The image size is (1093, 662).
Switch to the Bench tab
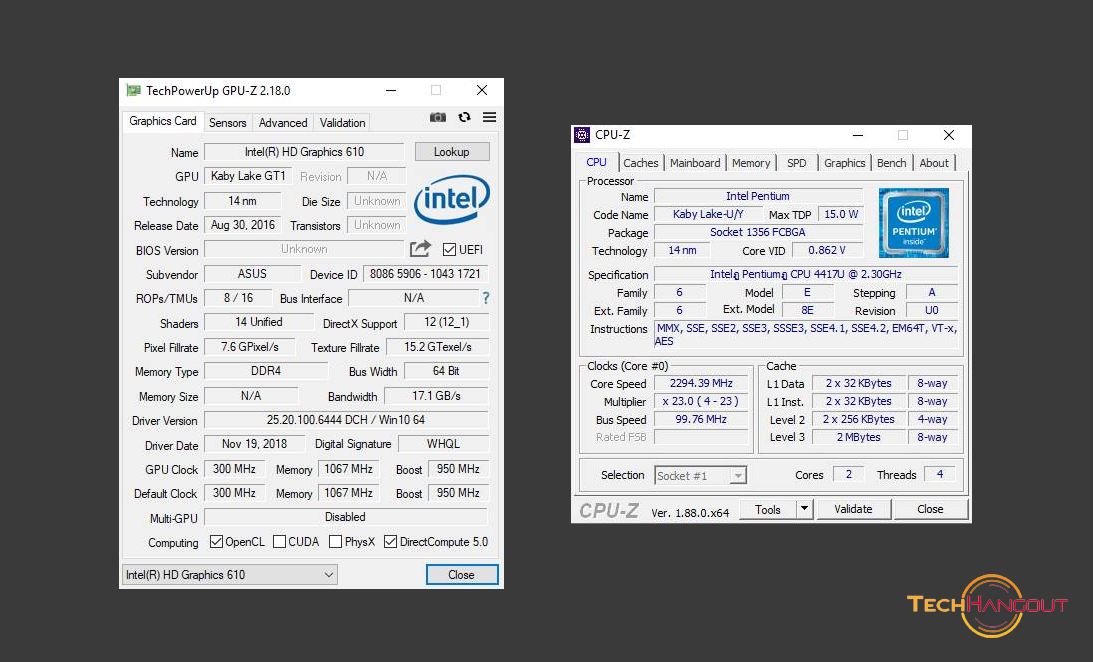coord(892,163)
